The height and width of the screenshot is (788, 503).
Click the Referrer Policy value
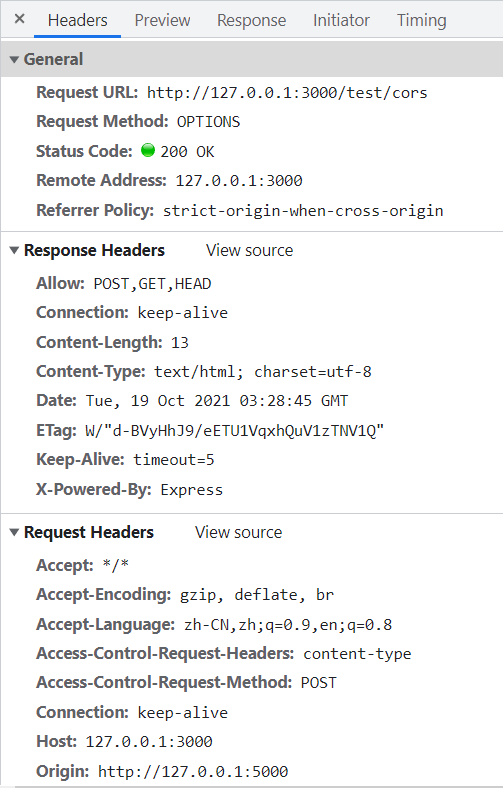click(303, 211)
